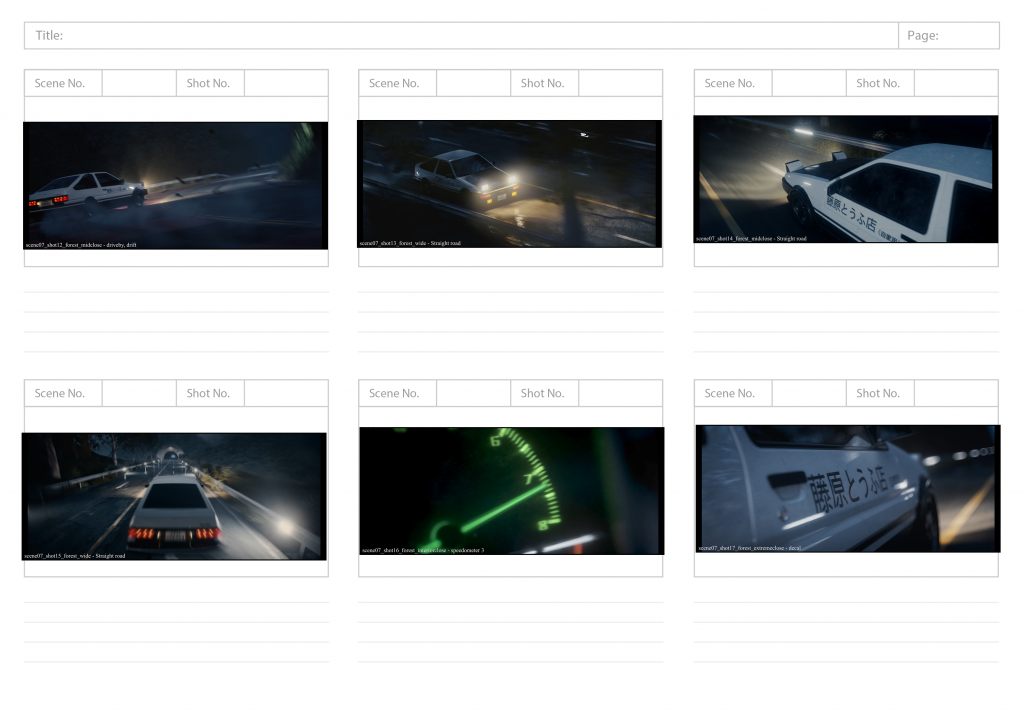Click the Title field at the top
This screenshot has width=1024, height=724.
(461, 35)
